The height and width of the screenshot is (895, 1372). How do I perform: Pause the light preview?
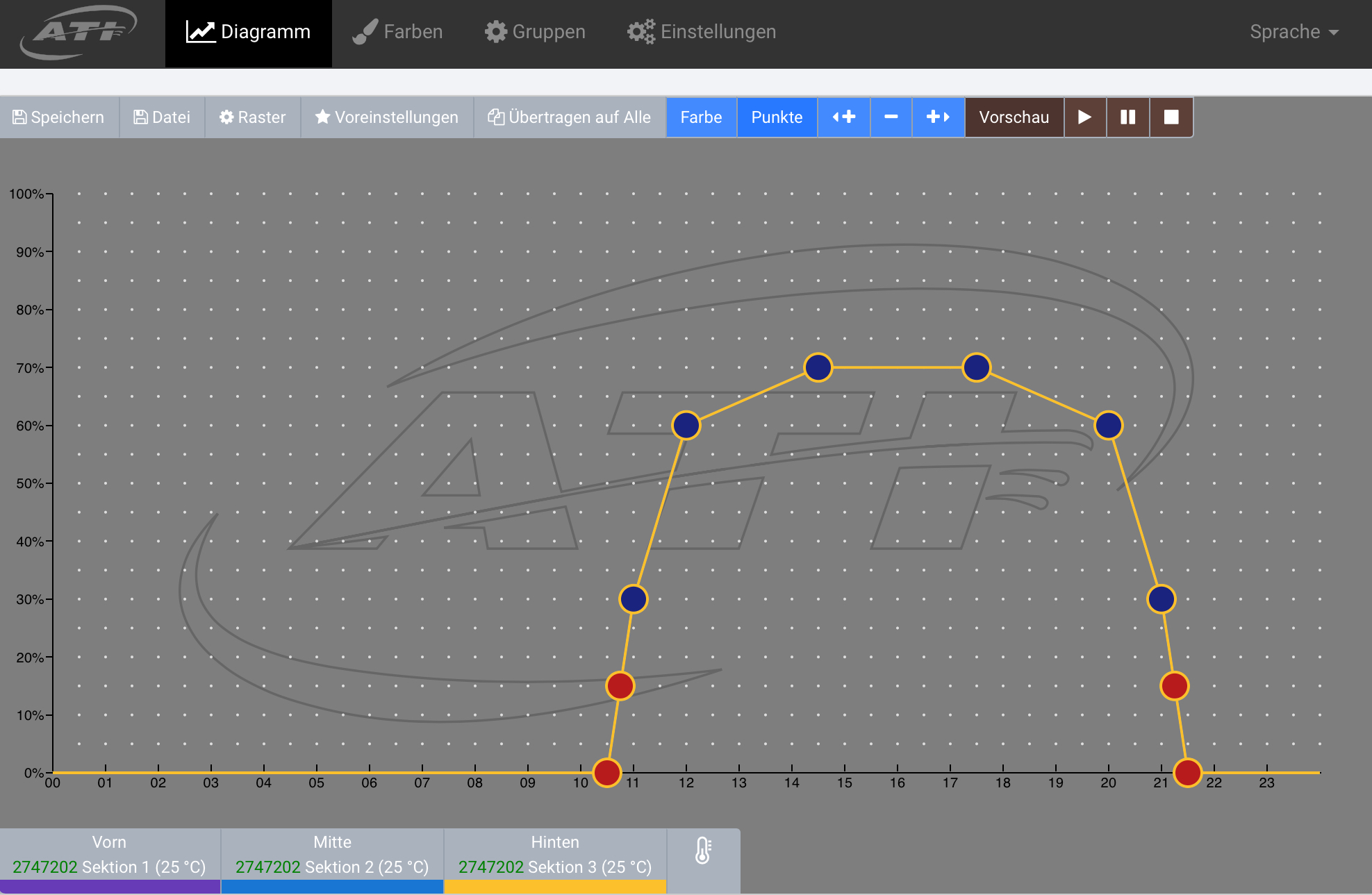click(1127, 117)
